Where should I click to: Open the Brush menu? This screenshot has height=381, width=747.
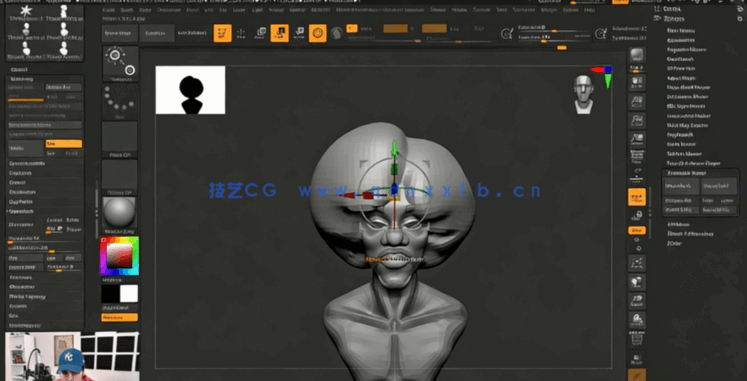[x=127, y=10]
